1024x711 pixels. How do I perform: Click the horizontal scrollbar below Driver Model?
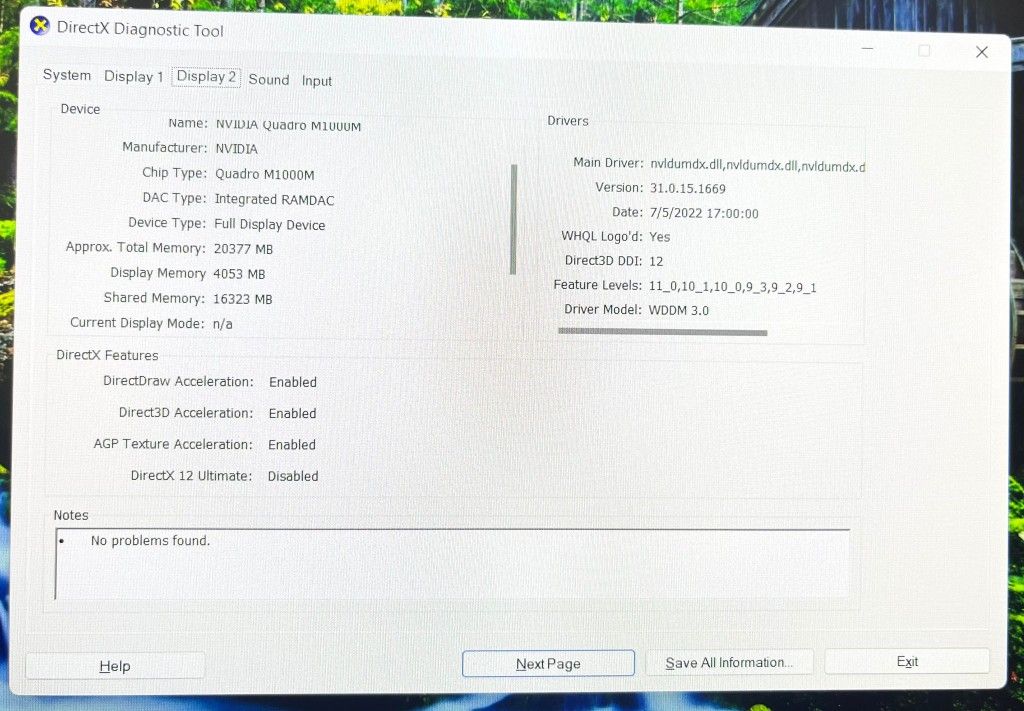(661, 330)
